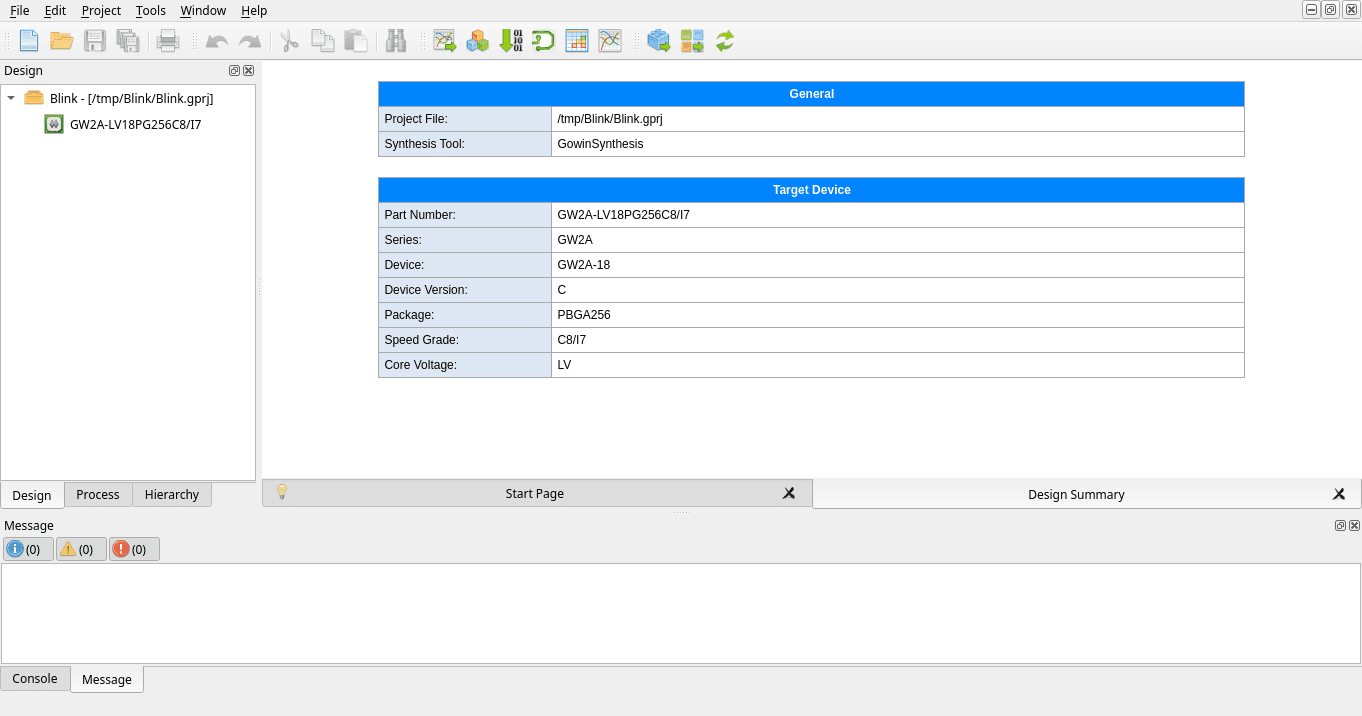Viewport: 1362px width, 716px height.
Task: Close the Design panel
Action: (249, 70)
